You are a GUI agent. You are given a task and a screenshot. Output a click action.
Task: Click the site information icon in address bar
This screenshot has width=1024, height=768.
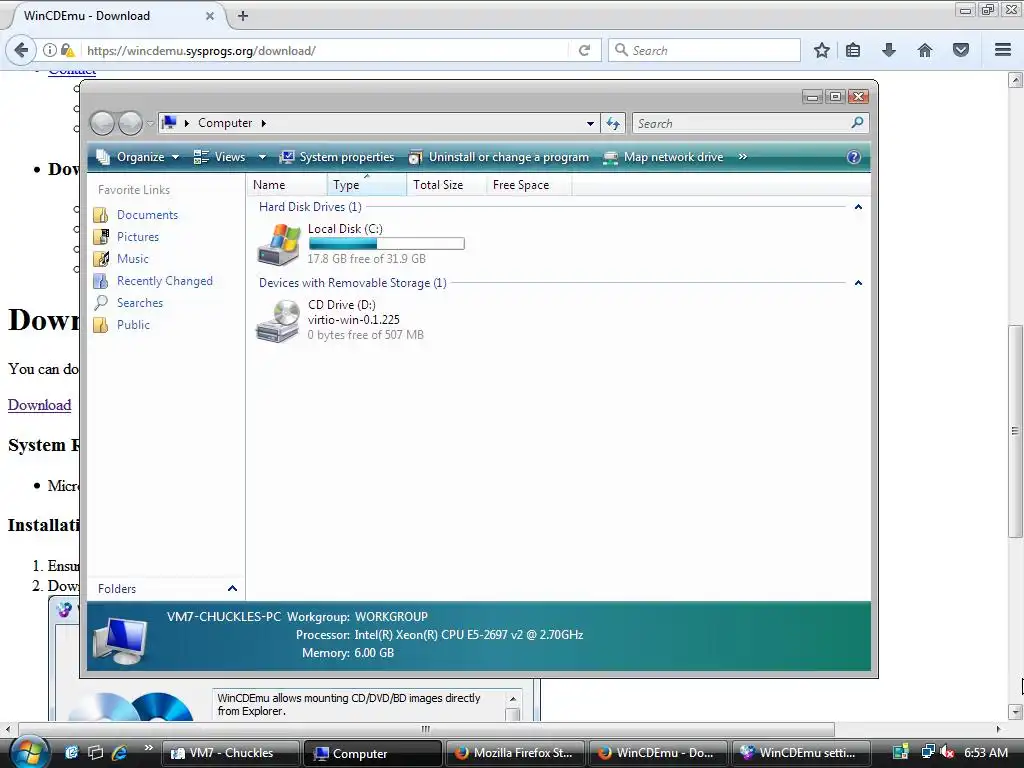pos(50,50)
